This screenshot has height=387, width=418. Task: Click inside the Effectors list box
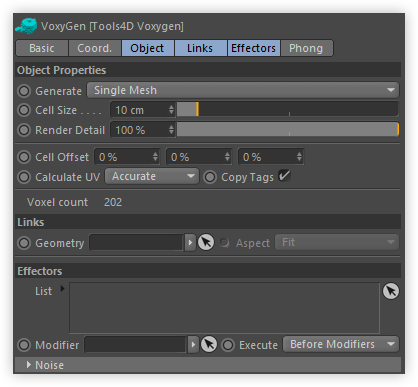[x=224, y=308]
